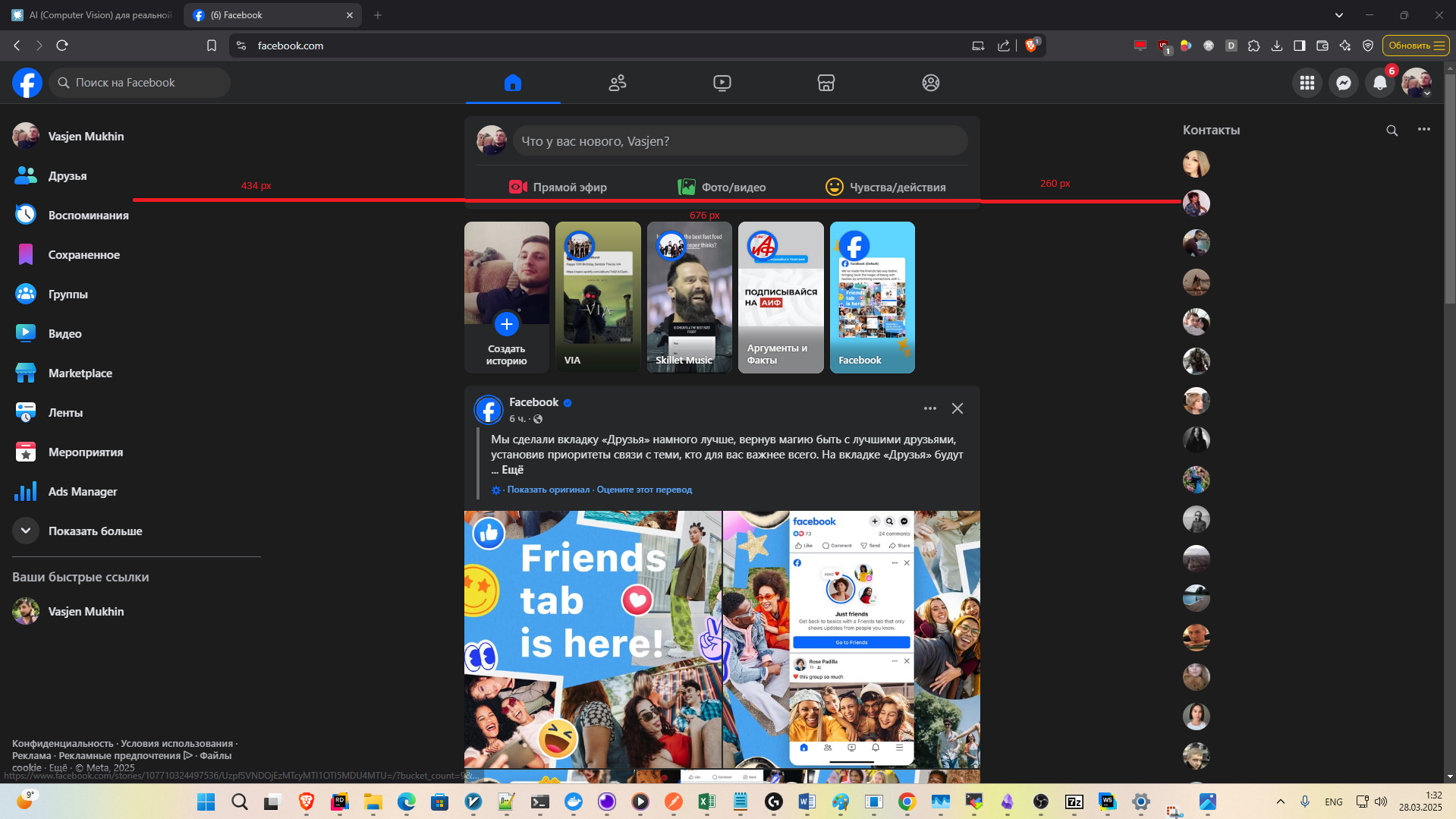The image size is (1456, 819).
Task: Open the Friends tab in top navigation
Action: (x=618, y=83)
